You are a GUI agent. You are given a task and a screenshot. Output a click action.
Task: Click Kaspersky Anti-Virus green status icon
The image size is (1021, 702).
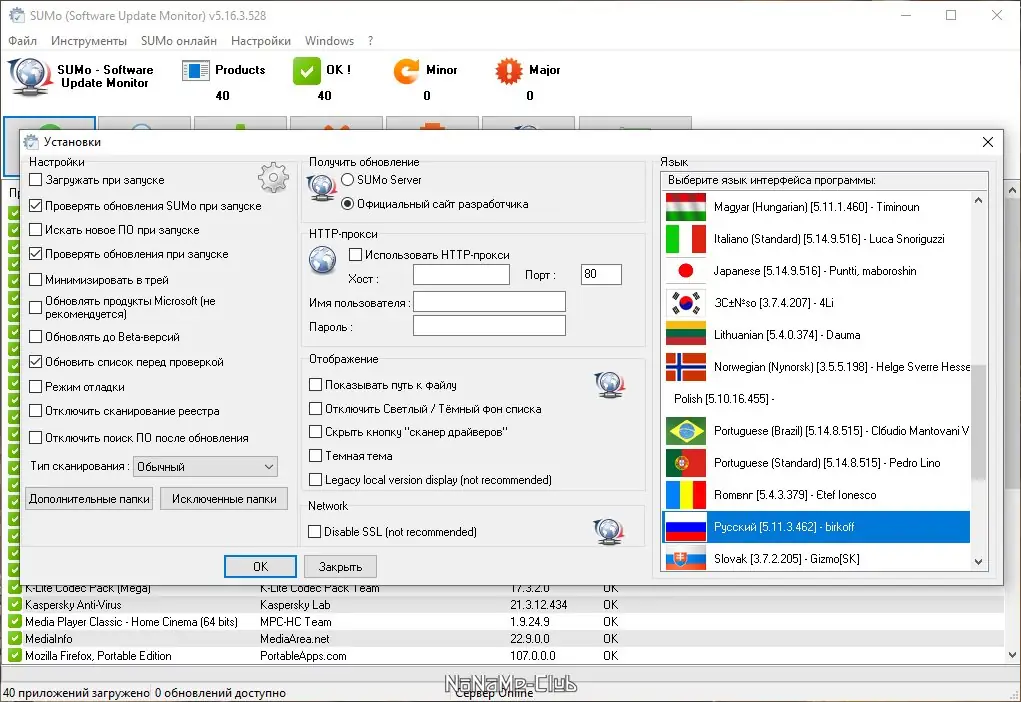coord(15,604)
